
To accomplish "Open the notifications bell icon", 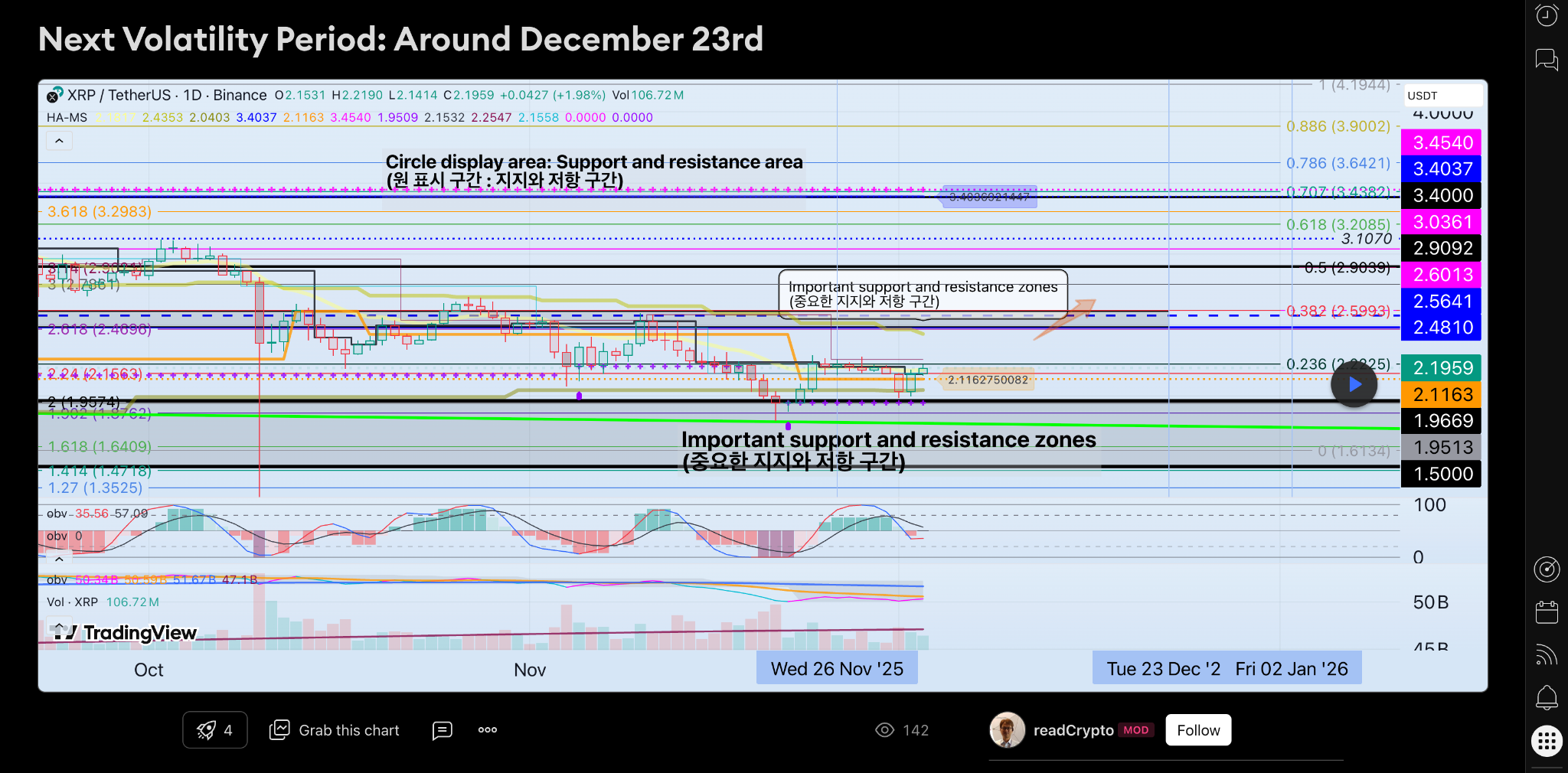I will (x=1547, y=697).
